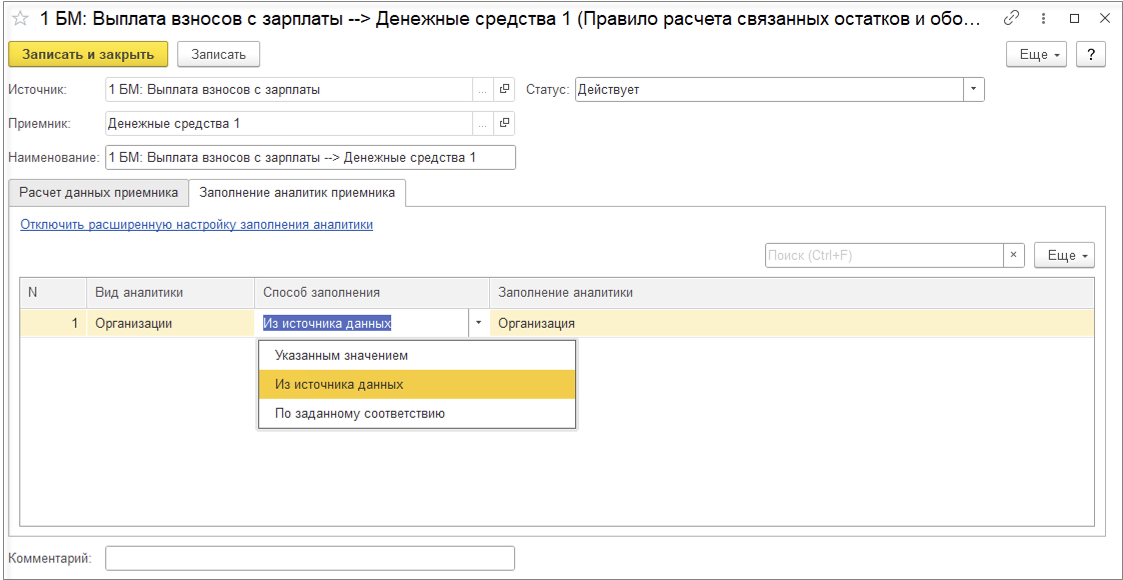Choose По заданному соответствию option
Image resolution: width=1123 pixels, height=580 pixels.
coord(359,413)
